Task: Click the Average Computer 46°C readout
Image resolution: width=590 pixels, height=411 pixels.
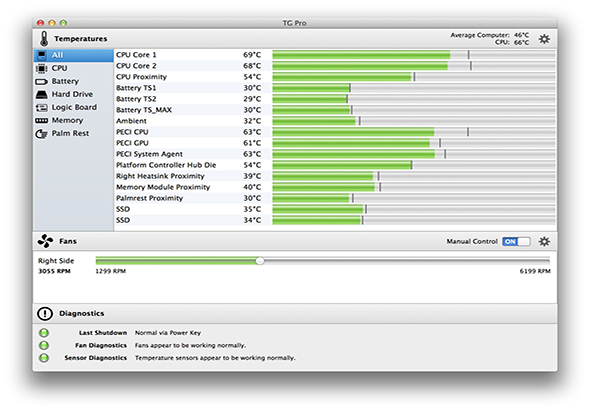Action: coord(490,35)
